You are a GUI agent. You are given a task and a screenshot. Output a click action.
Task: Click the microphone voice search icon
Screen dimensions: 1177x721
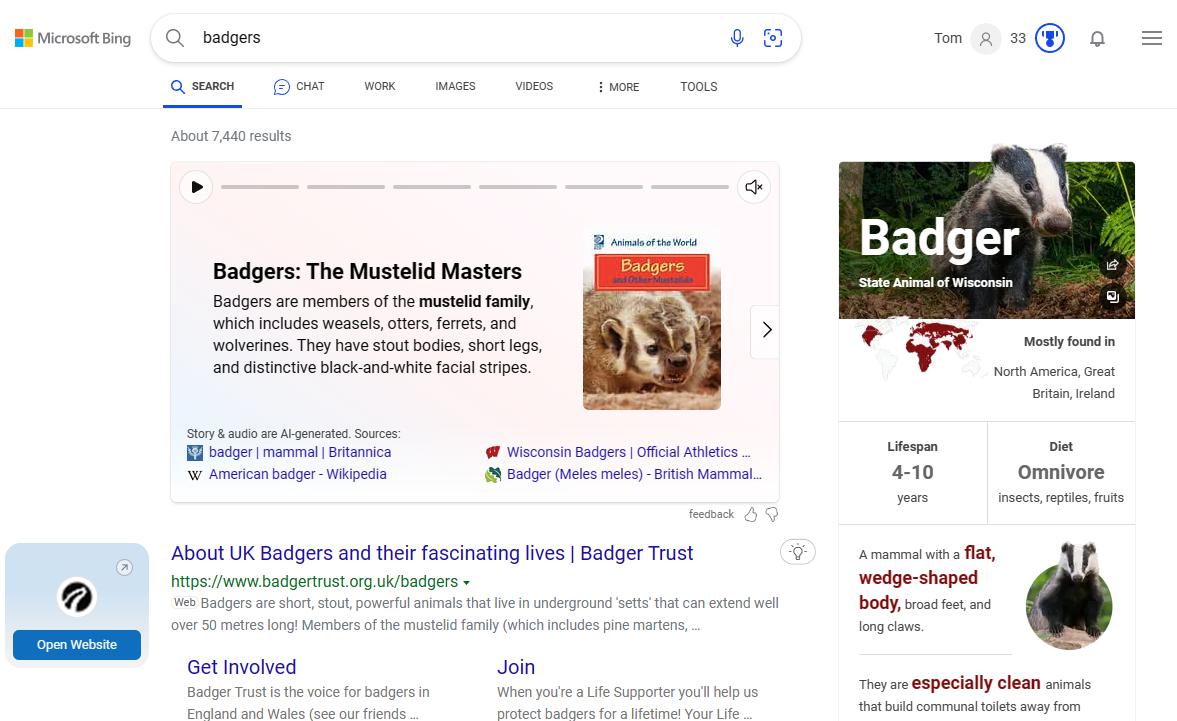pos(737,38)
